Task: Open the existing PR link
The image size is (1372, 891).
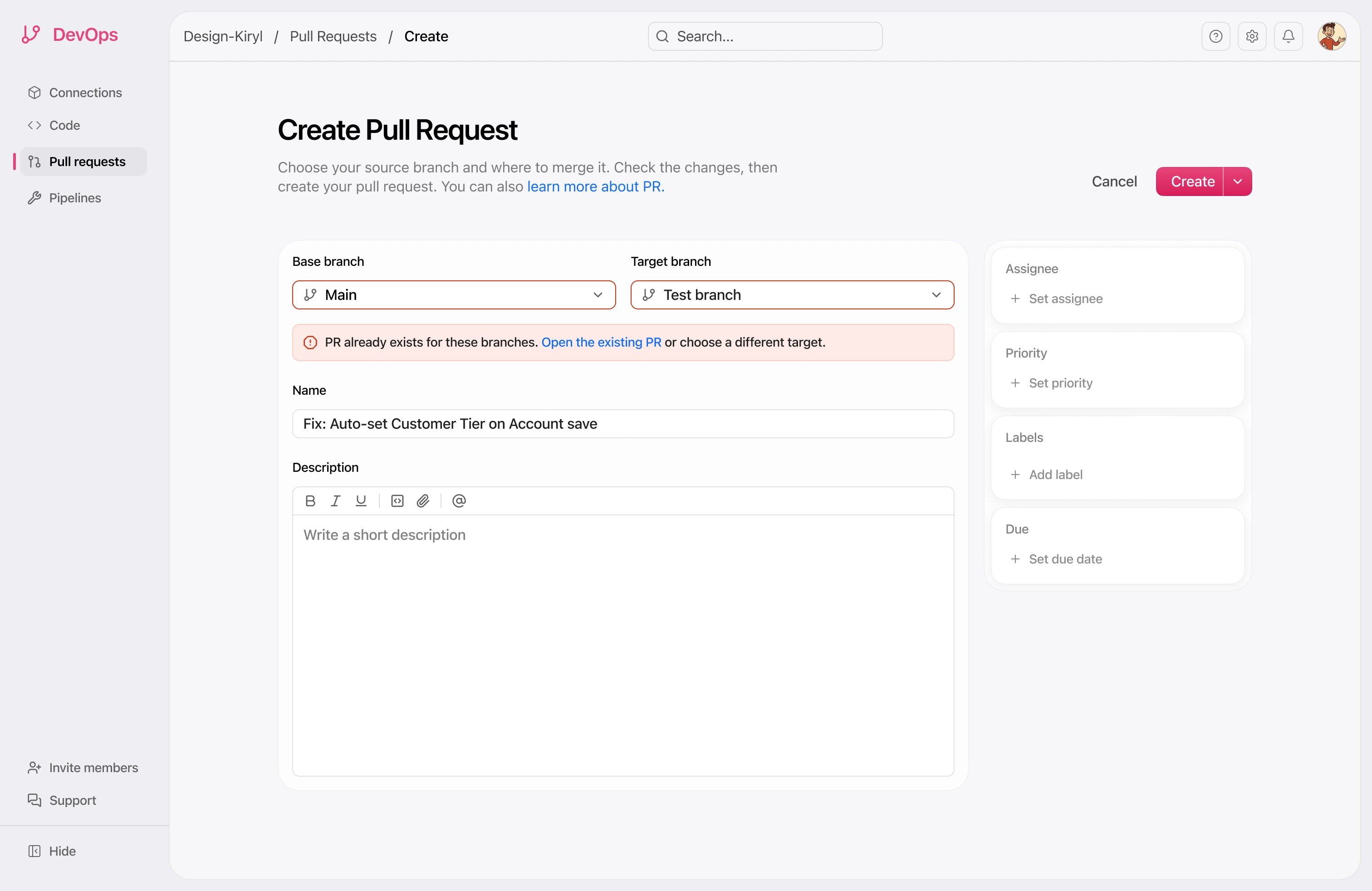Action: coord(601,343)
